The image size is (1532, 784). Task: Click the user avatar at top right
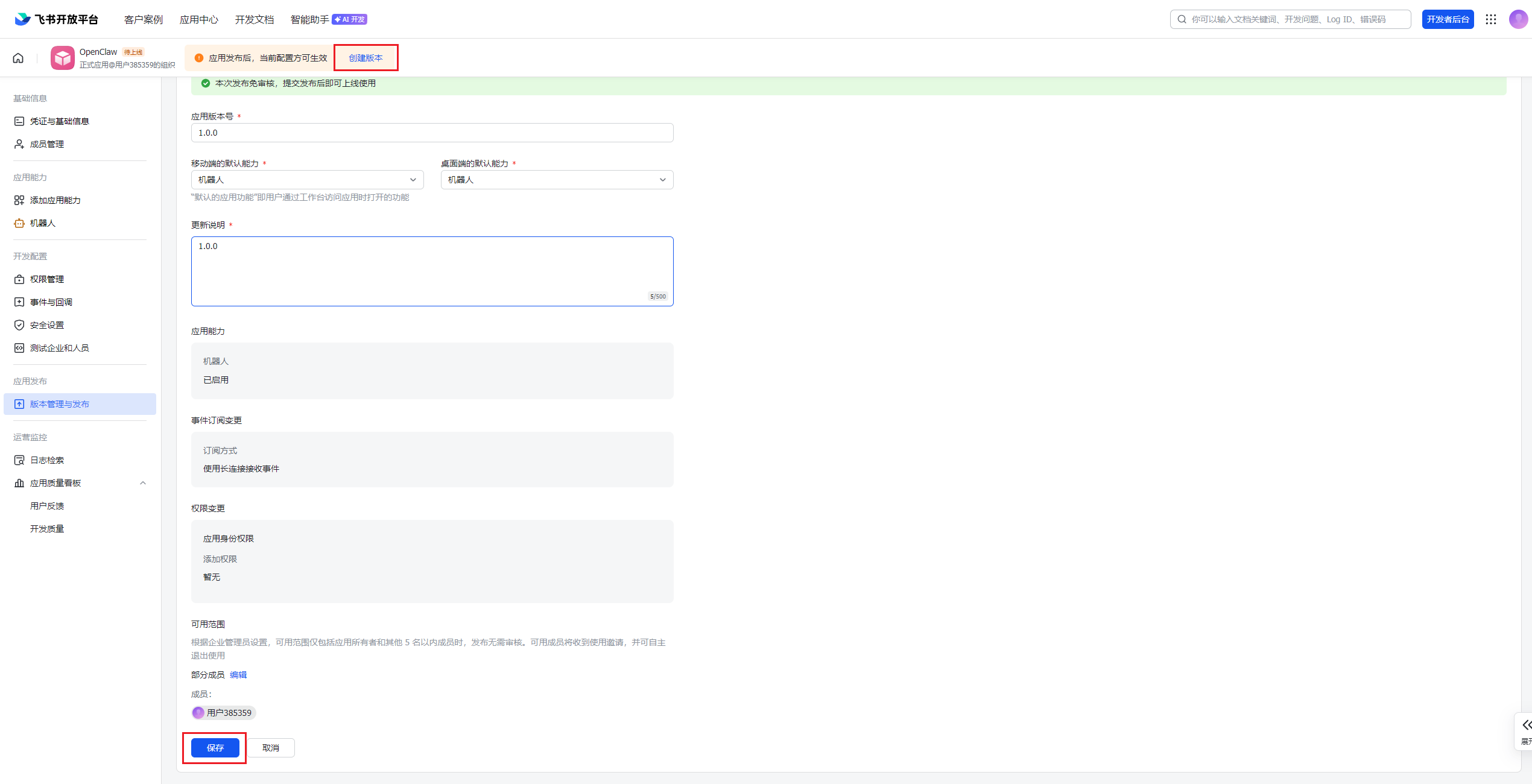point(1518,19)
